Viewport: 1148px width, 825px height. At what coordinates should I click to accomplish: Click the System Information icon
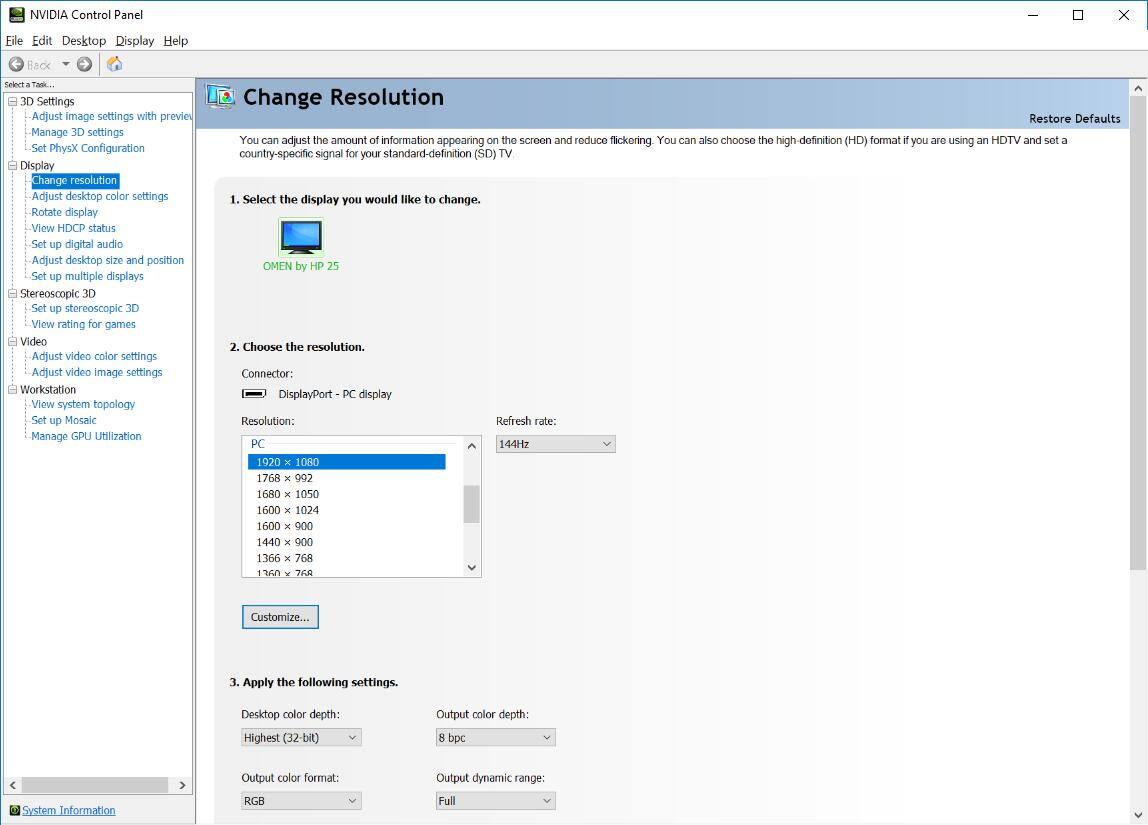14,810
